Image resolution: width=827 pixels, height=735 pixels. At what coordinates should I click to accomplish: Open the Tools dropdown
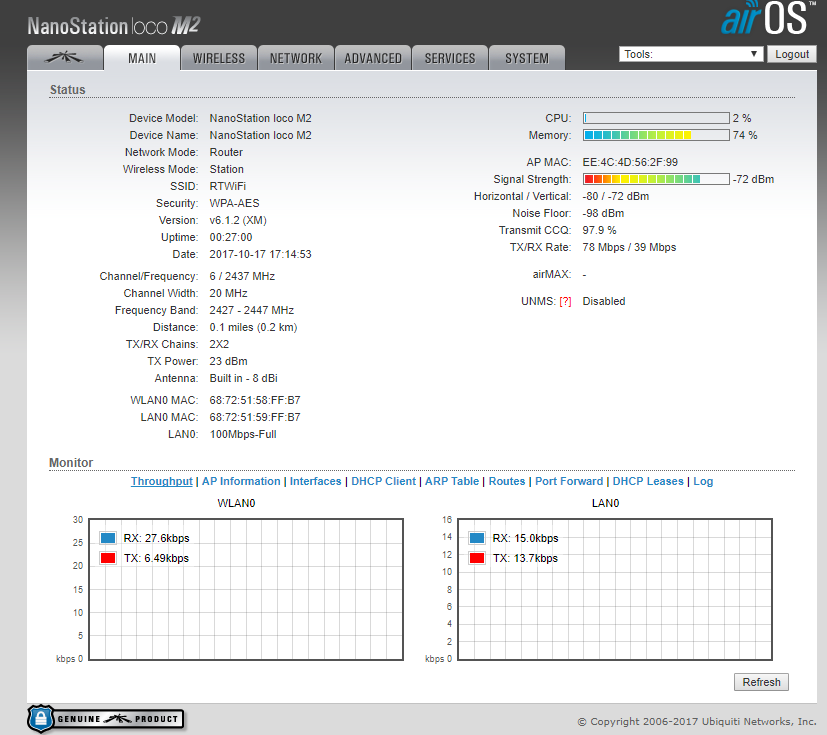691,54
